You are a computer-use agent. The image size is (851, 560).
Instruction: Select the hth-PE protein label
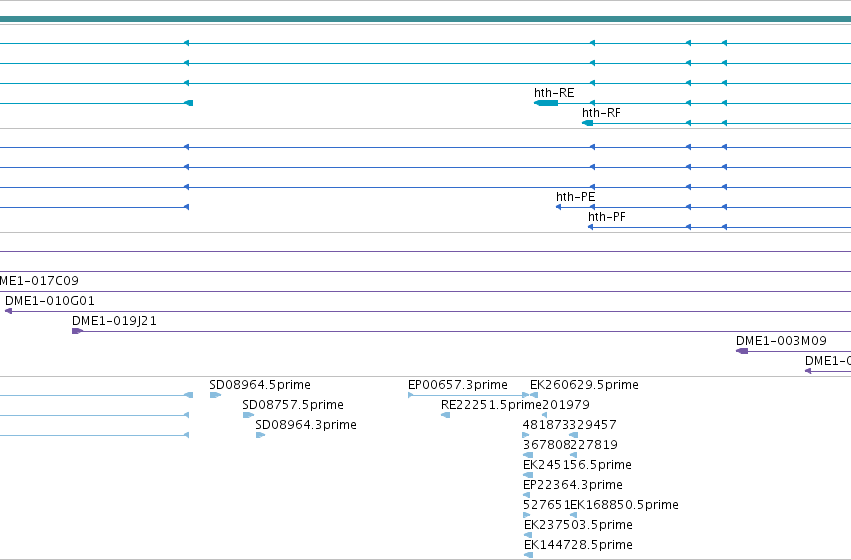tap(575, 196)
